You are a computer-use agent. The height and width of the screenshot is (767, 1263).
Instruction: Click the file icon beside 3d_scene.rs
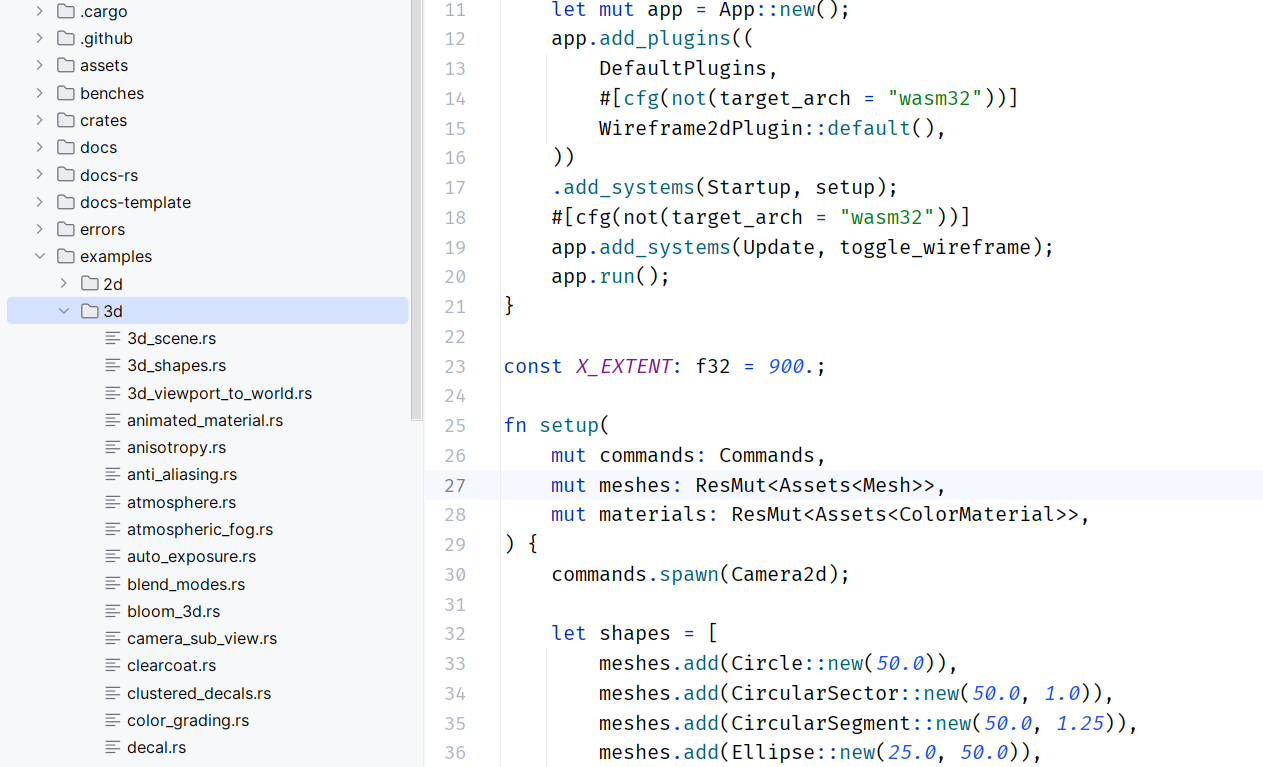click(113, 339)
